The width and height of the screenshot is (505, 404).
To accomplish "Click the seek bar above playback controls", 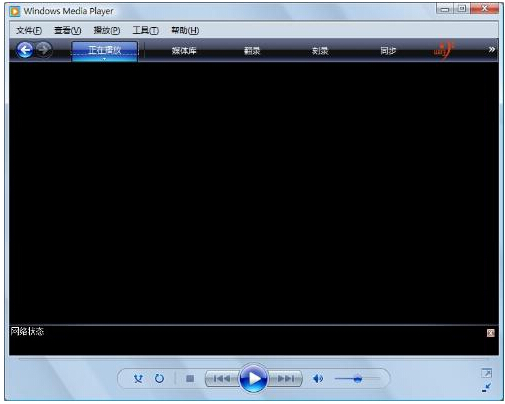I will tap(253, 359).
